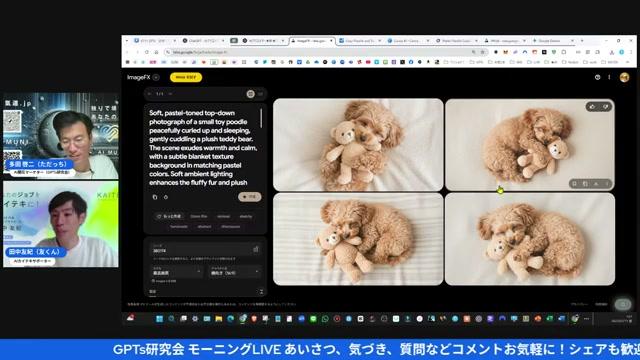Toggle the seed lock icon

click(x=256, y=249)
